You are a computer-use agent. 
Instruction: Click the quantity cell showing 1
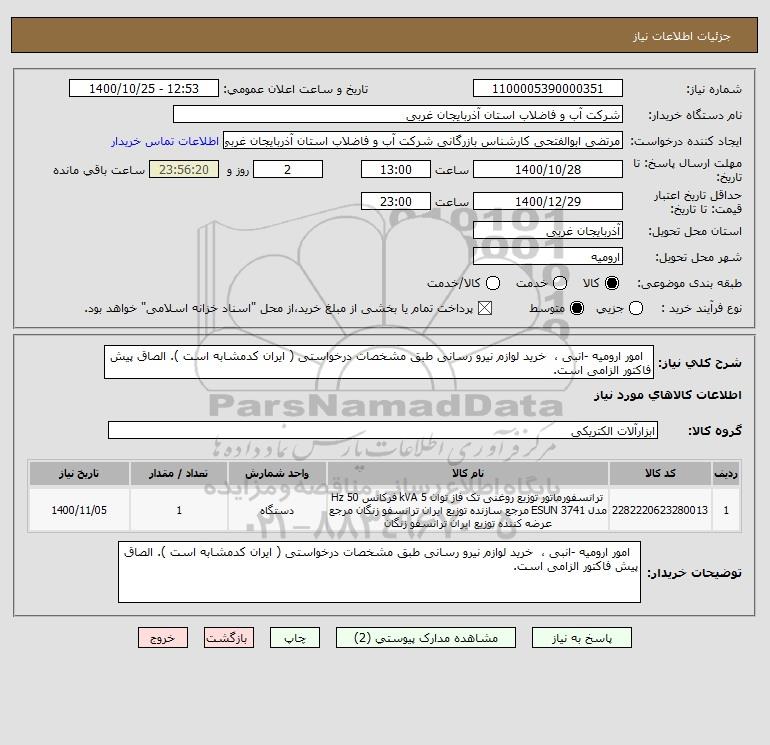[179, 510]
